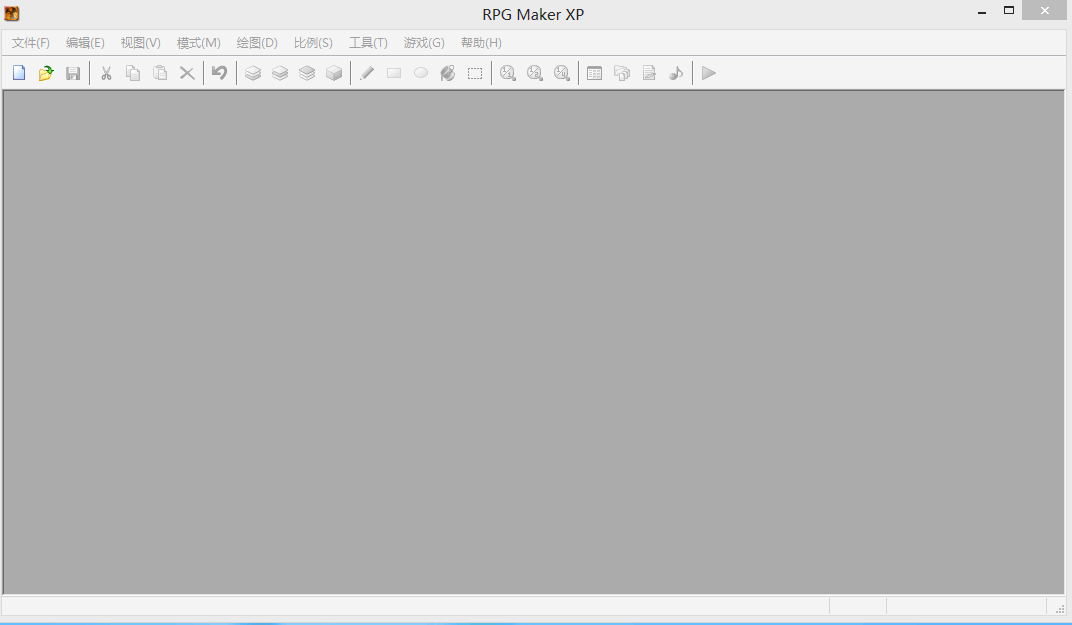
Task: Open an existing project via folder icon
Action: pyautogui.click(x=46, y=73)
